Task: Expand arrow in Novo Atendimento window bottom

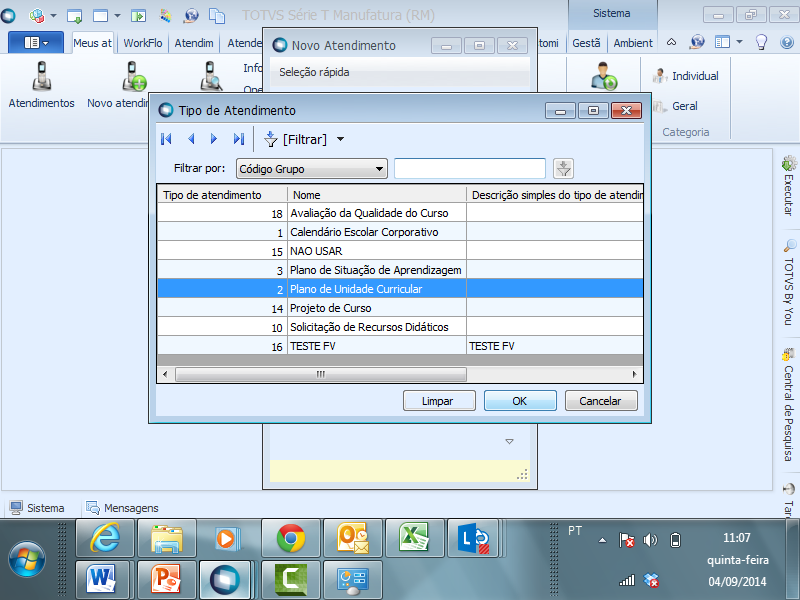Action: tap(509, 441)
